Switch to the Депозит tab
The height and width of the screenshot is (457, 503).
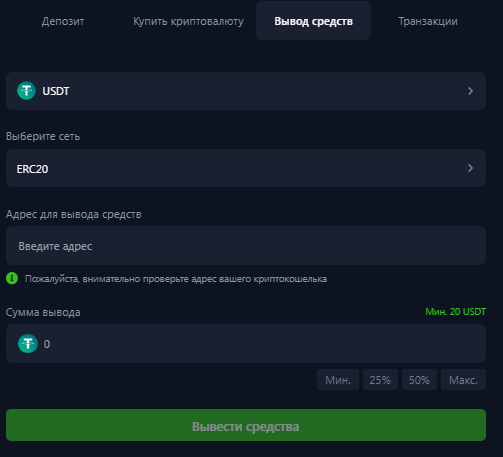63,21
